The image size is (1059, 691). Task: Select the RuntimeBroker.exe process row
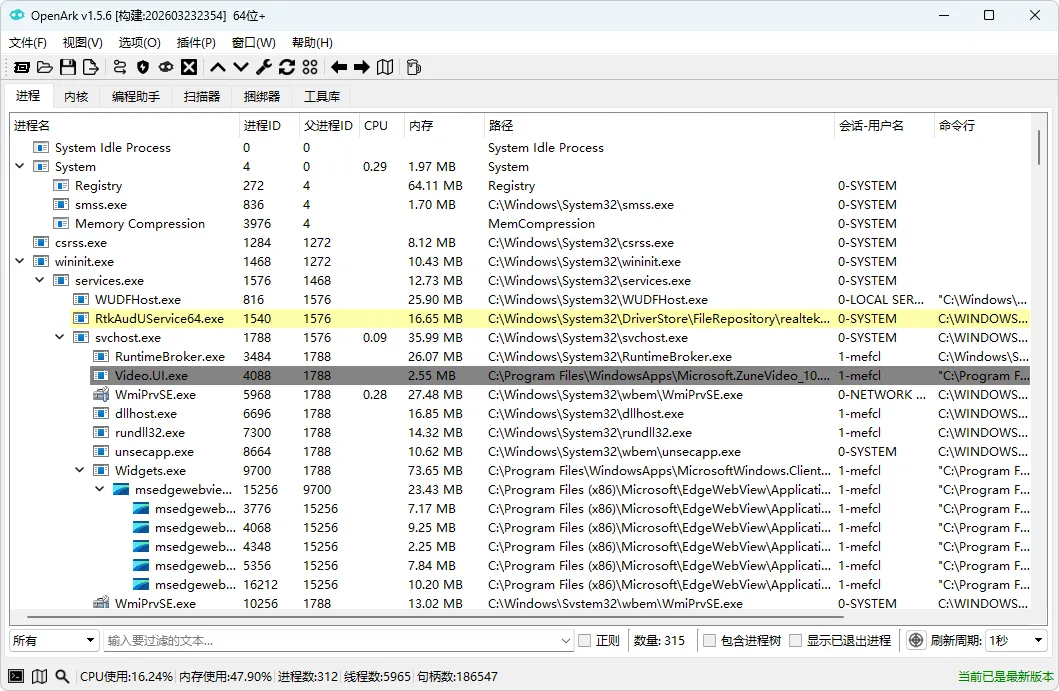point(561,356)
